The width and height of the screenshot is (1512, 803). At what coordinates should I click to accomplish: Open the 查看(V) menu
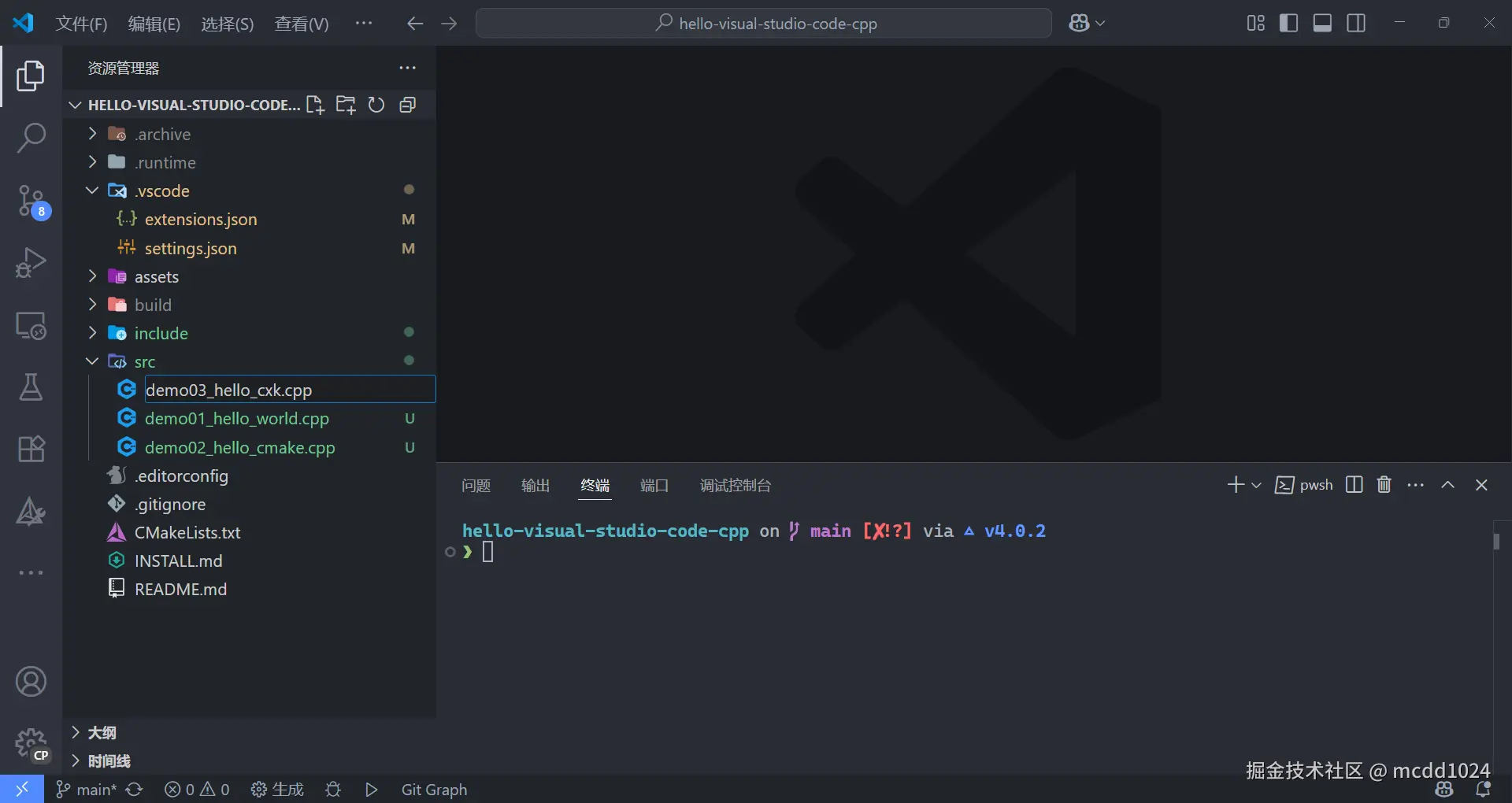pyautogui.click(x=302, y=24)
